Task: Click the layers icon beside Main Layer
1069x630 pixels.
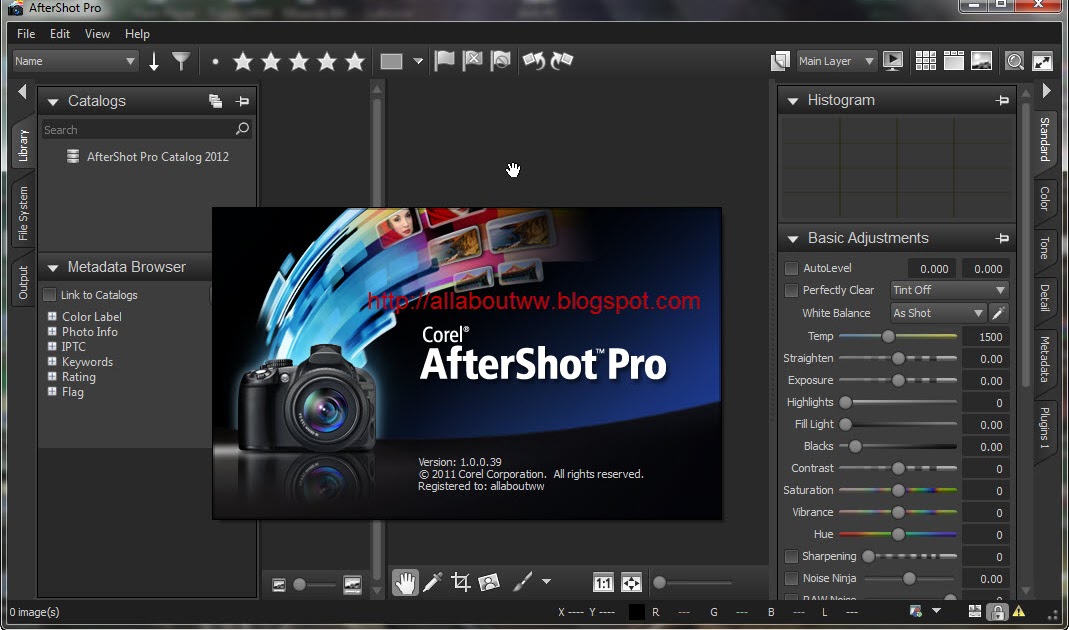Action: (780, 61)
